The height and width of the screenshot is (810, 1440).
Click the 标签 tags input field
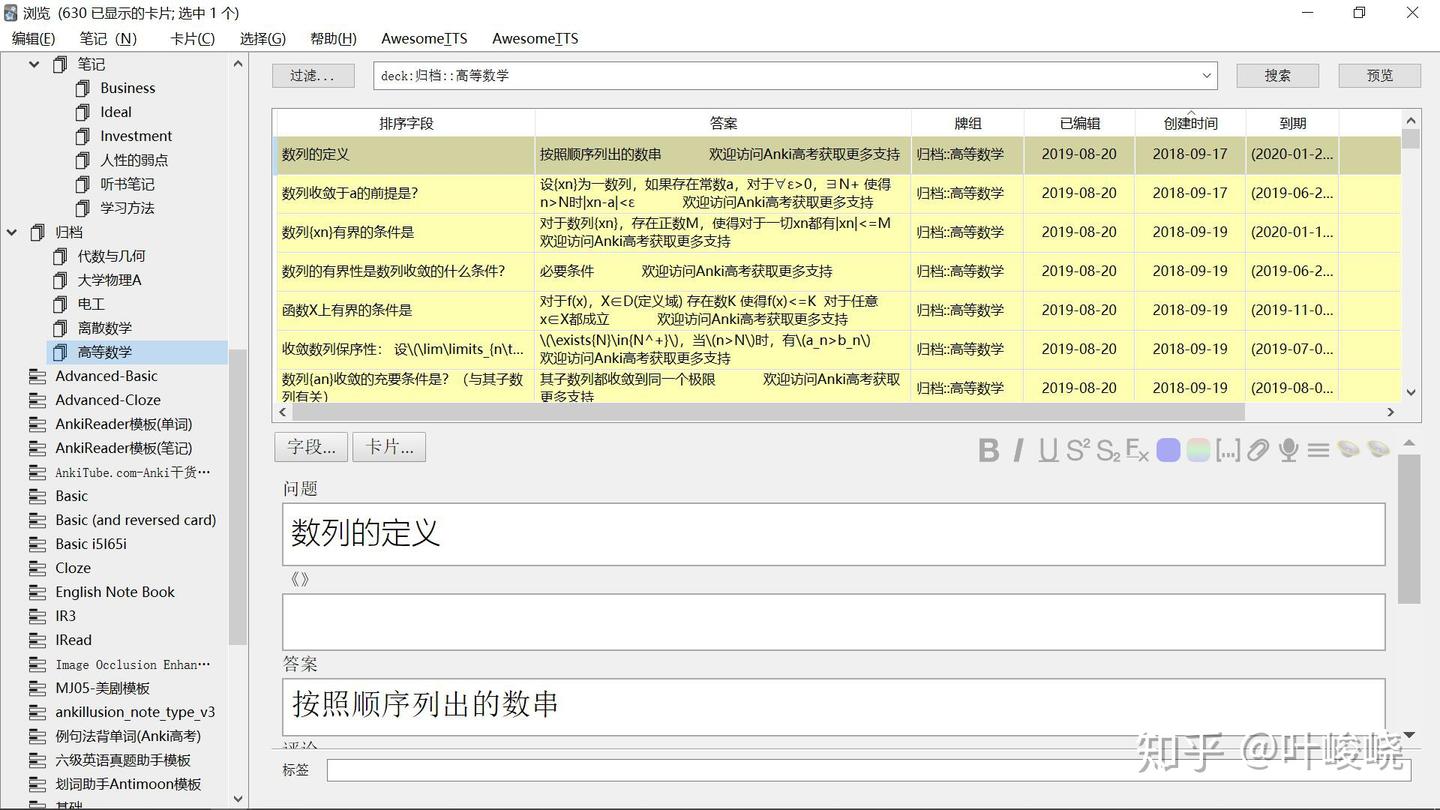(868, 770)
